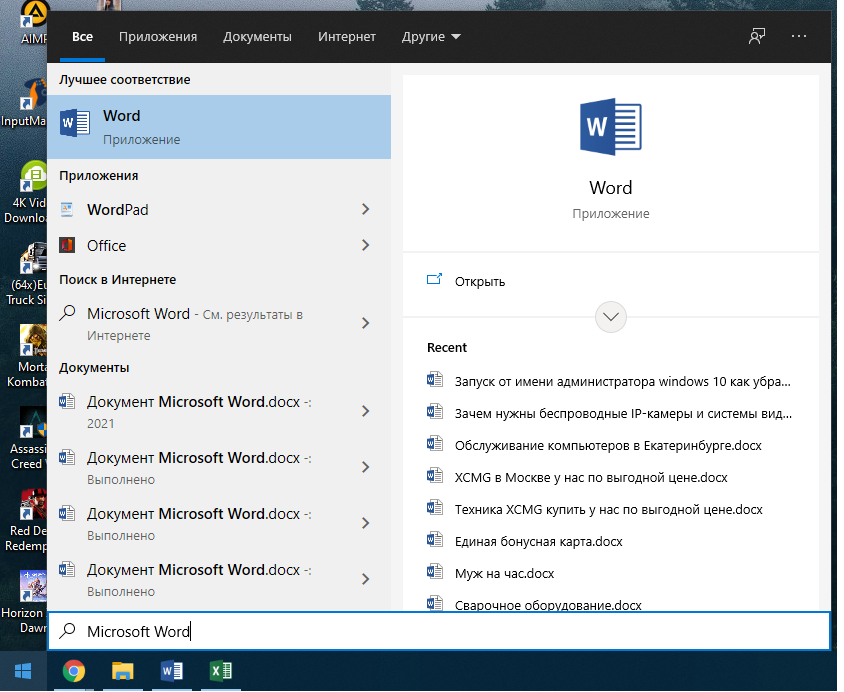This screenshot has height=692, width=844.
Task: Open the three-dot options menu
Action: [x=798, y=36]
